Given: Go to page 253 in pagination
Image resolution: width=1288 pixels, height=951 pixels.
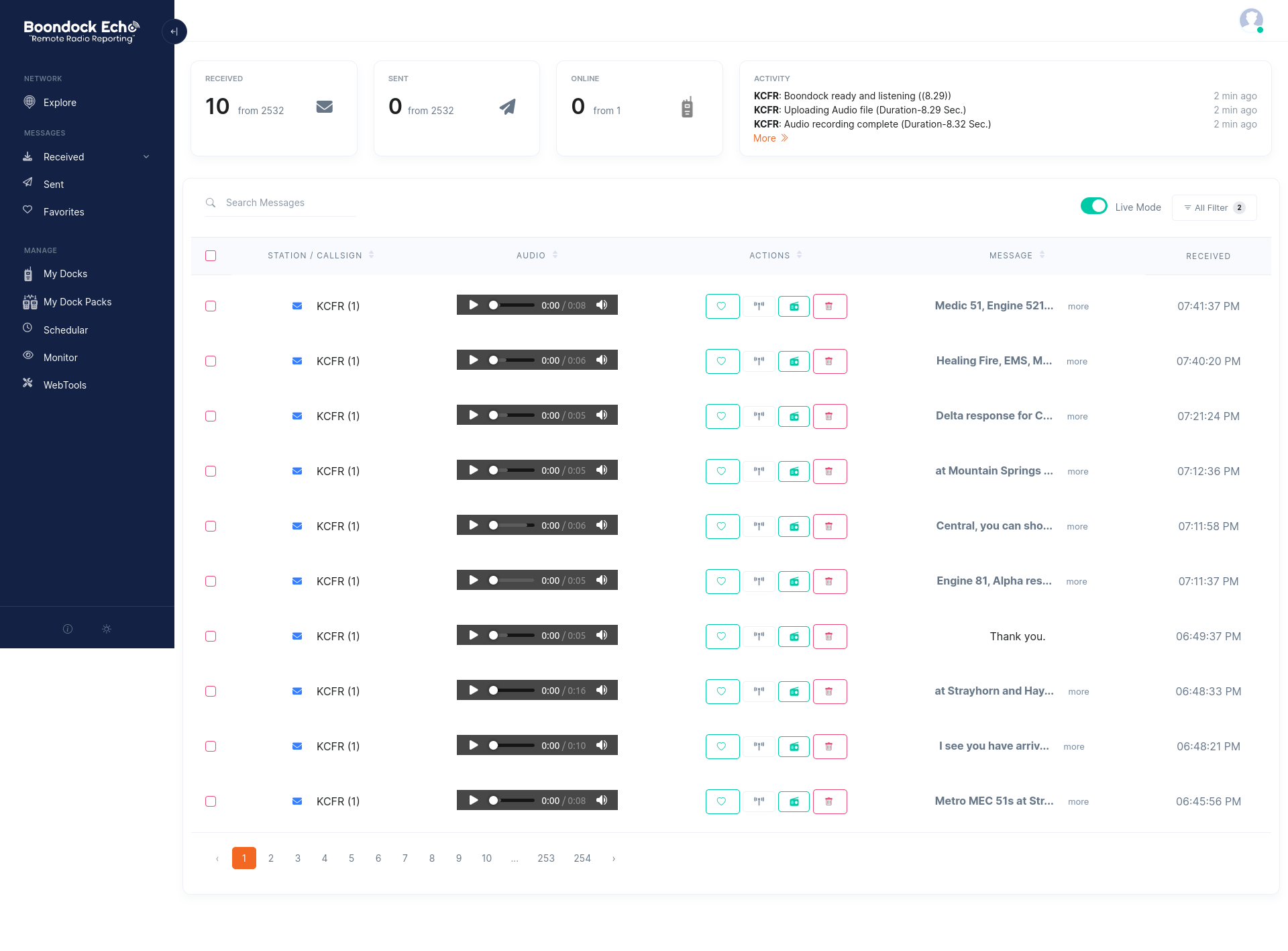Looking at the screenshot, I should coord(546,858).
